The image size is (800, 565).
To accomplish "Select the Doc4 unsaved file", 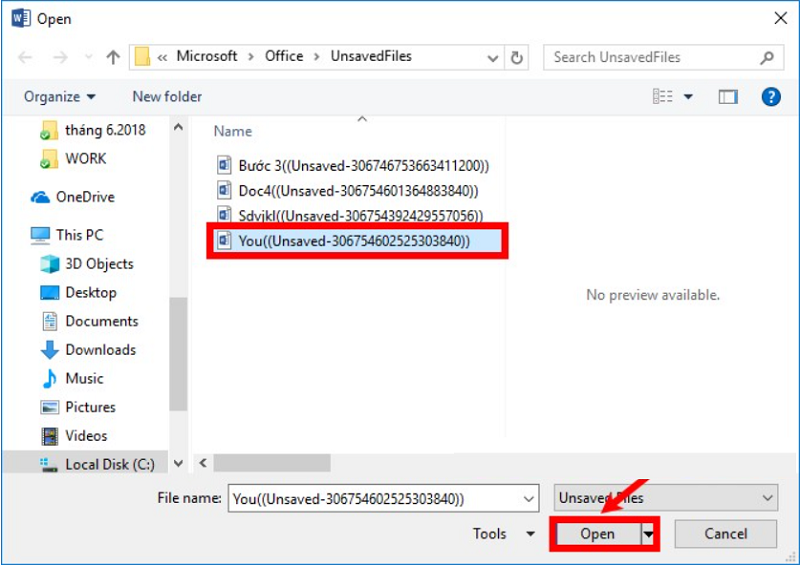I will 358,190.
